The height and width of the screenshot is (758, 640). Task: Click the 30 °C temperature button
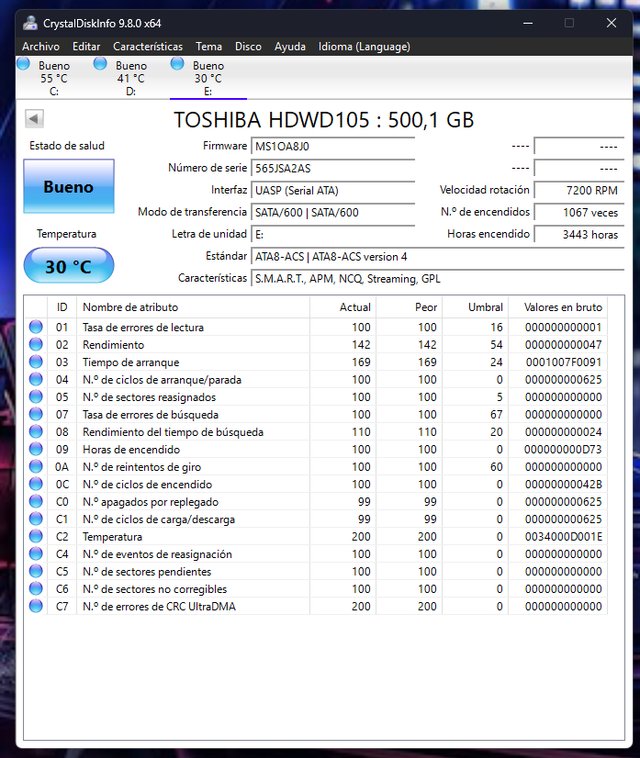(69, 265)
